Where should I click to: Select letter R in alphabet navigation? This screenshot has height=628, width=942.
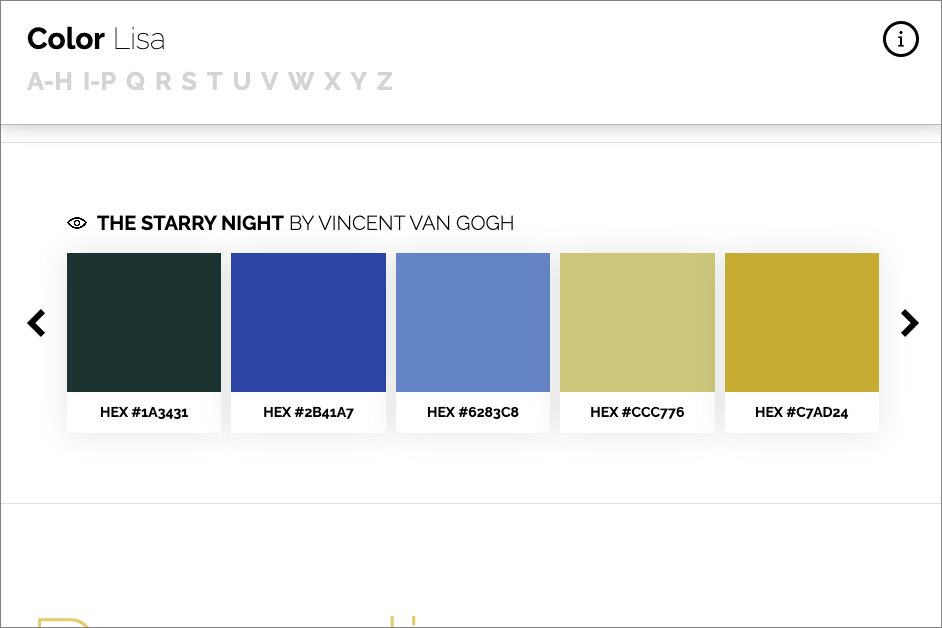click(163, 82)
